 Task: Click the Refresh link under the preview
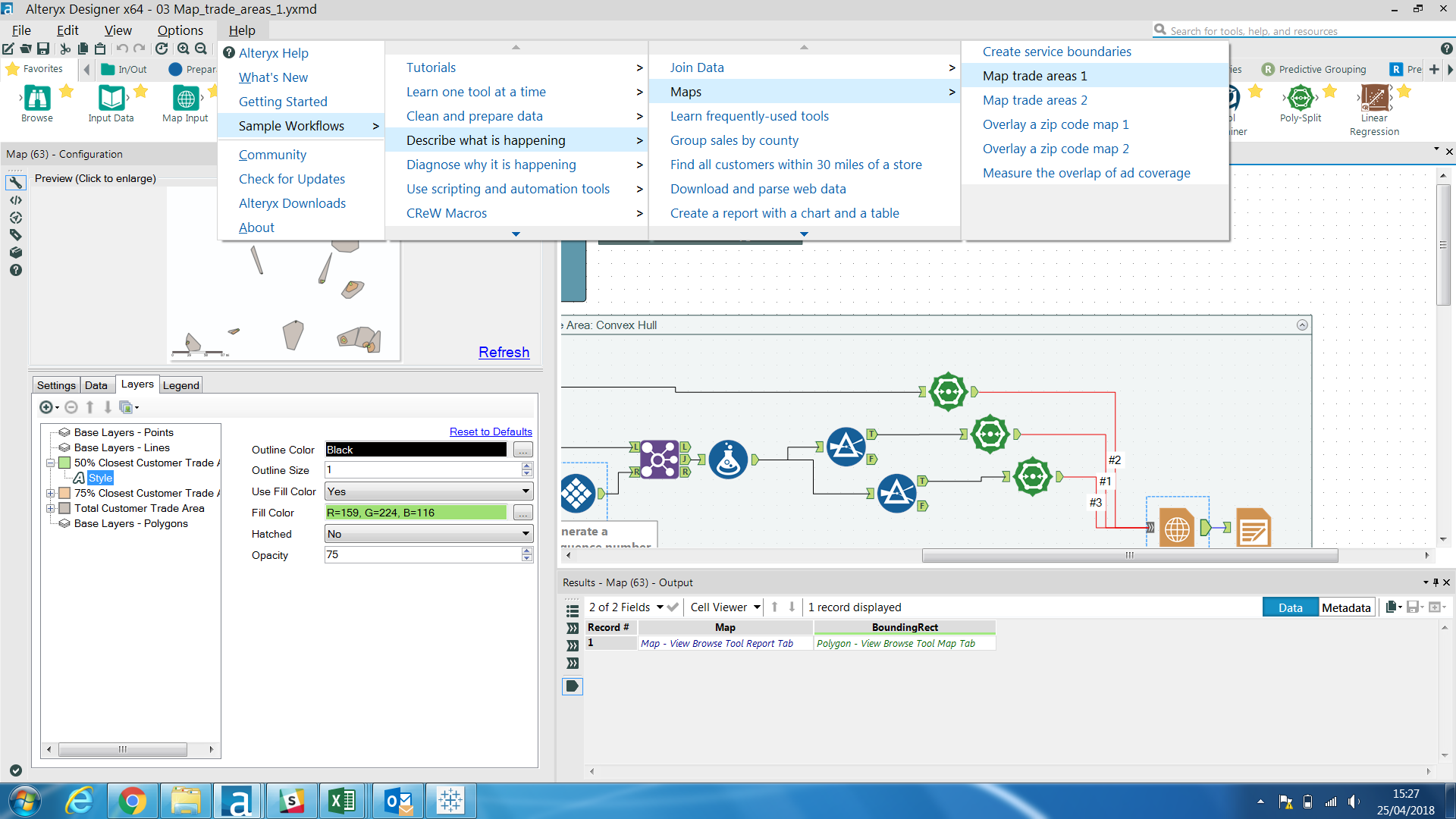(x=504, y=352)
